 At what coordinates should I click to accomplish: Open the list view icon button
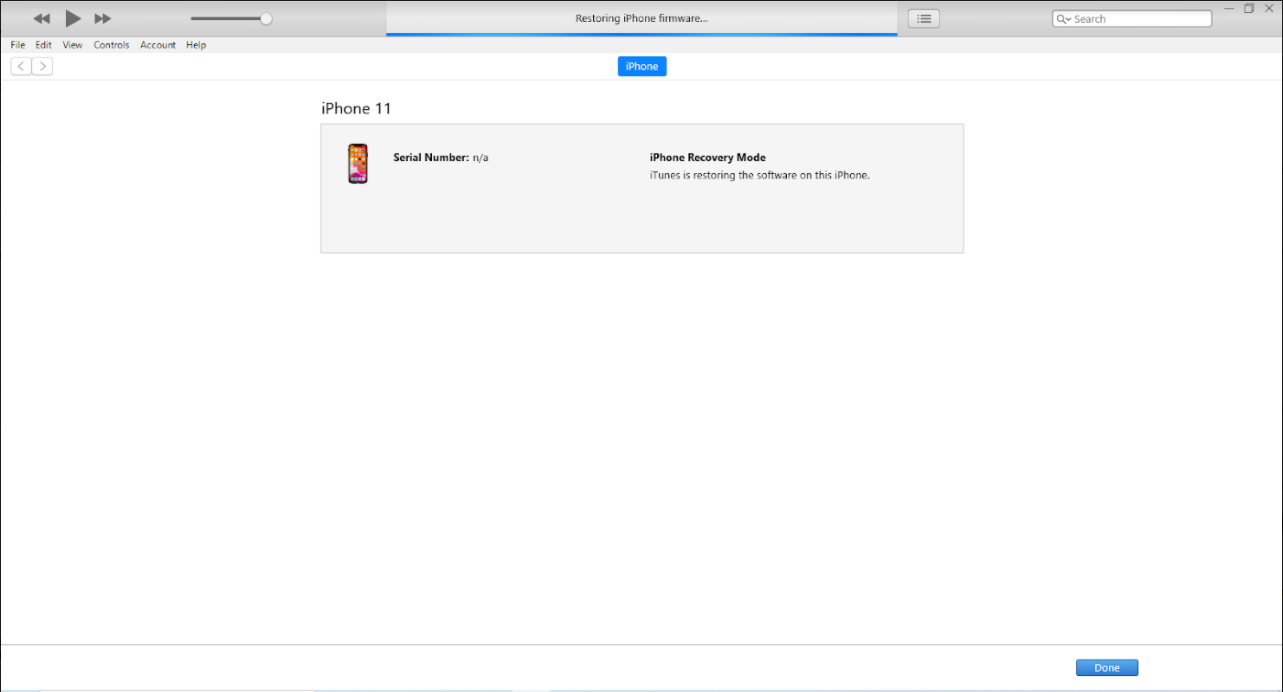tap(924, 18)
